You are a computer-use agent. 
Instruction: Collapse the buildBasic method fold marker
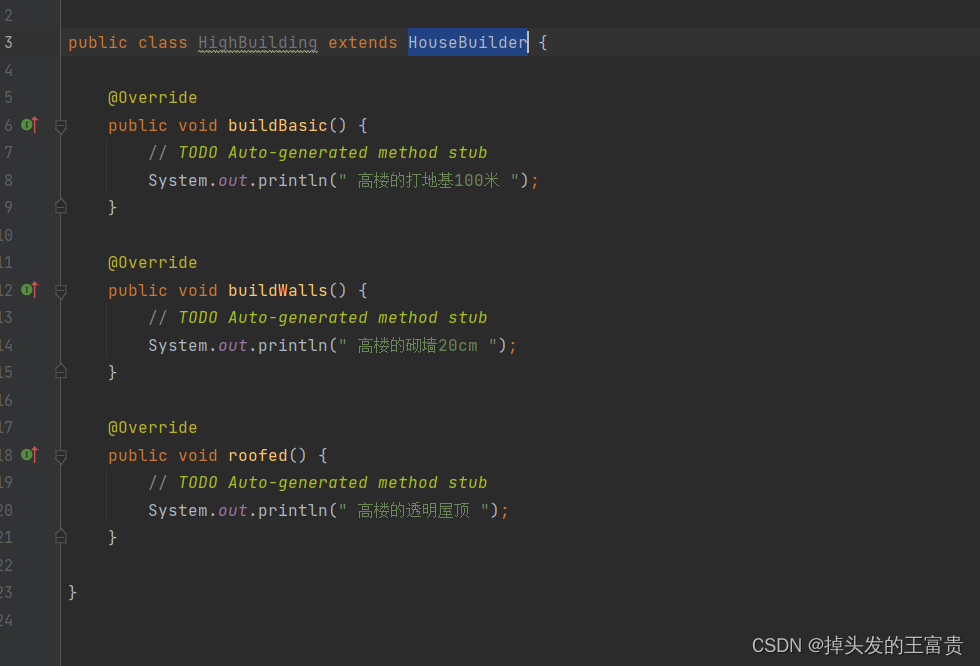tap(61, 126)
